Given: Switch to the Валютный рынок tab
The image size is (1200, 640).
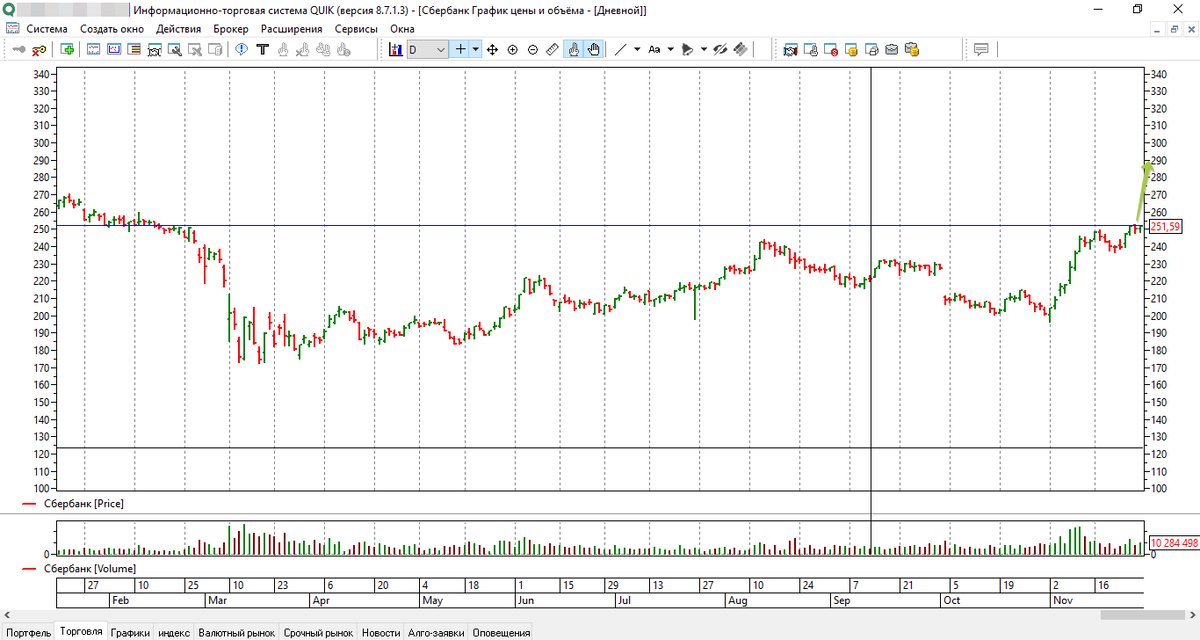Looking at the screenshot, I should point(237,632).
